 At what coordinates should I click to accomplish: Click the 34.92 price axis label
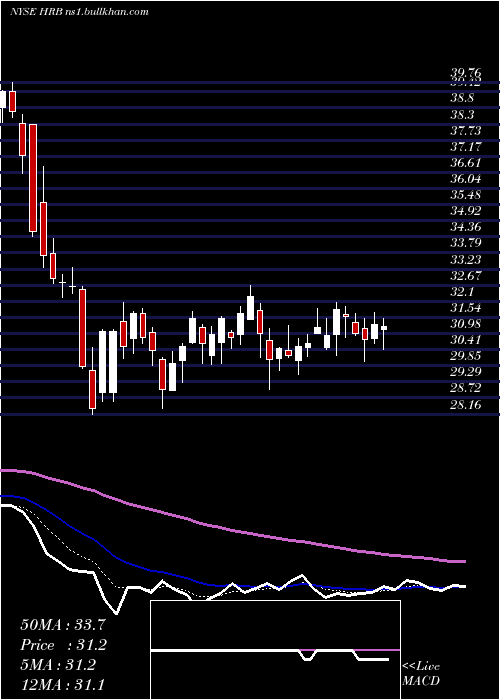[466, 211]
